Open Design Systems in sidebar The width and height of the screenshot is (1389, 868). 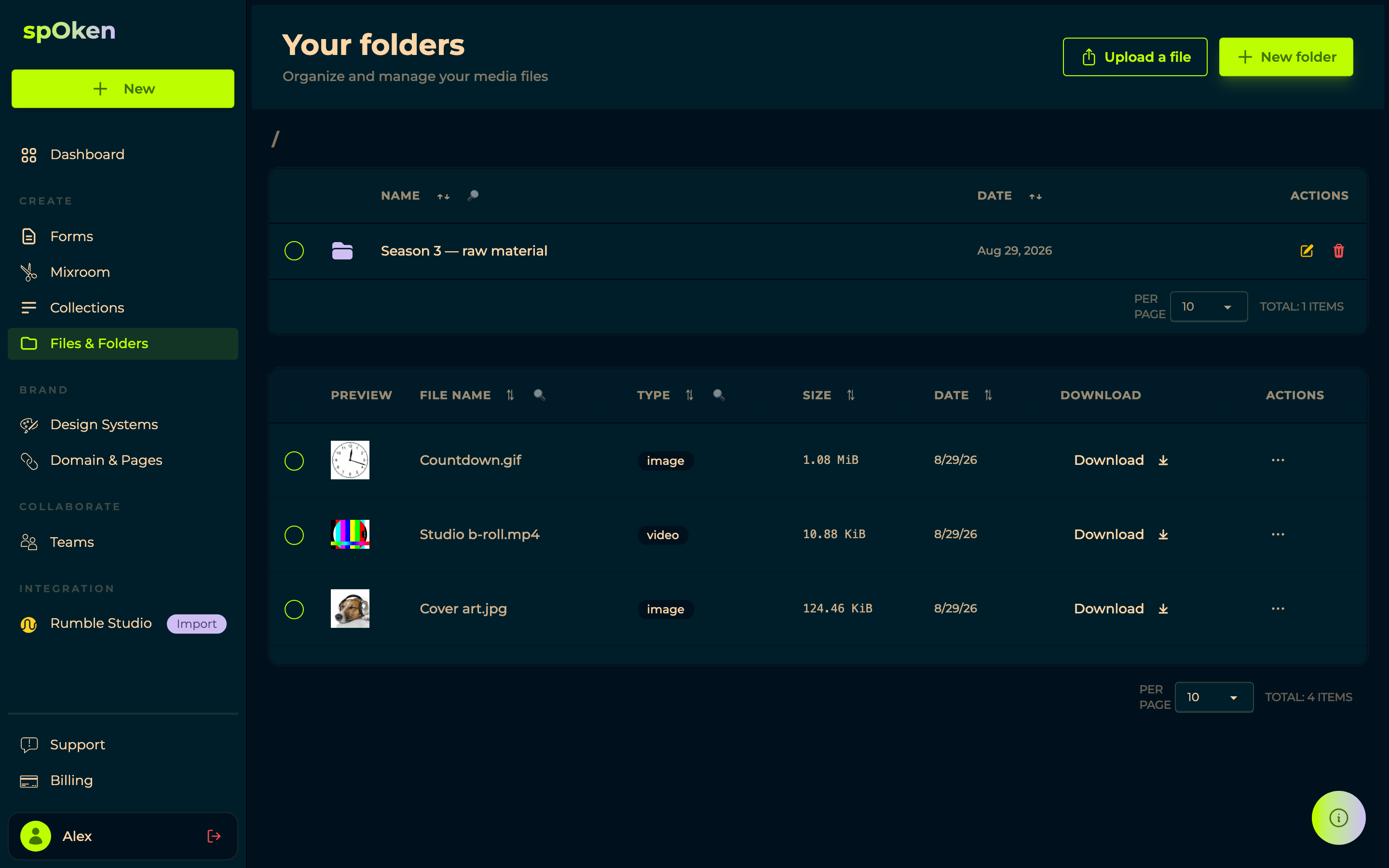coord(123,425)
